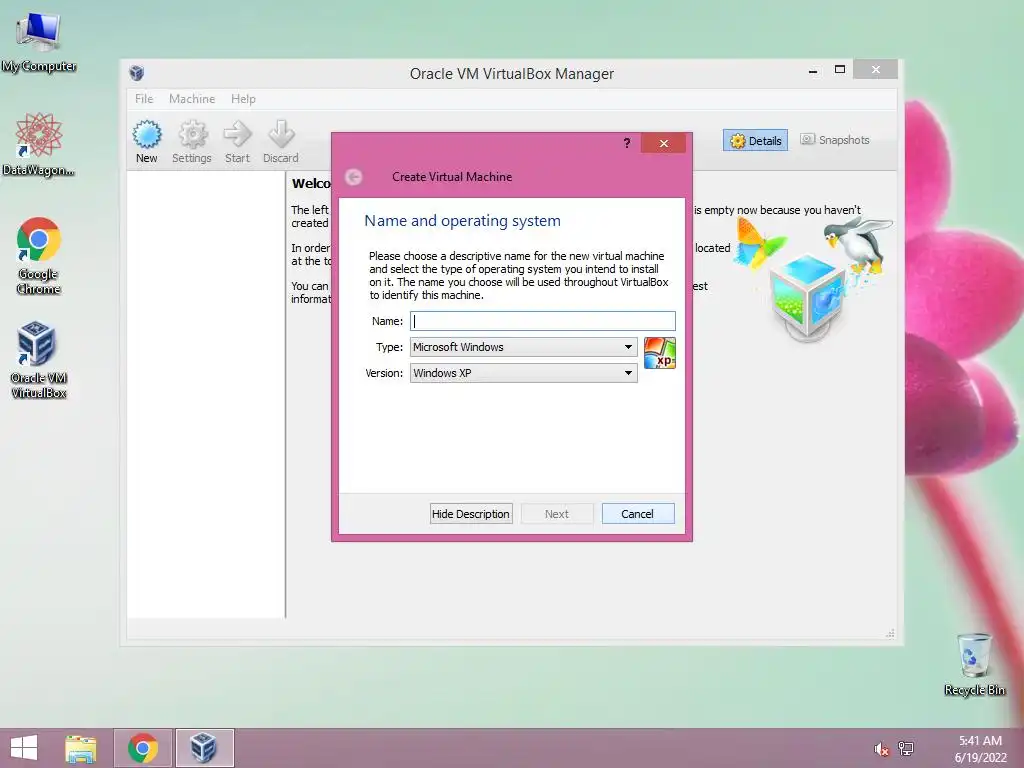Switch to Details view
The height and width of the screenshot is (768, 1024).
point(756,140)
